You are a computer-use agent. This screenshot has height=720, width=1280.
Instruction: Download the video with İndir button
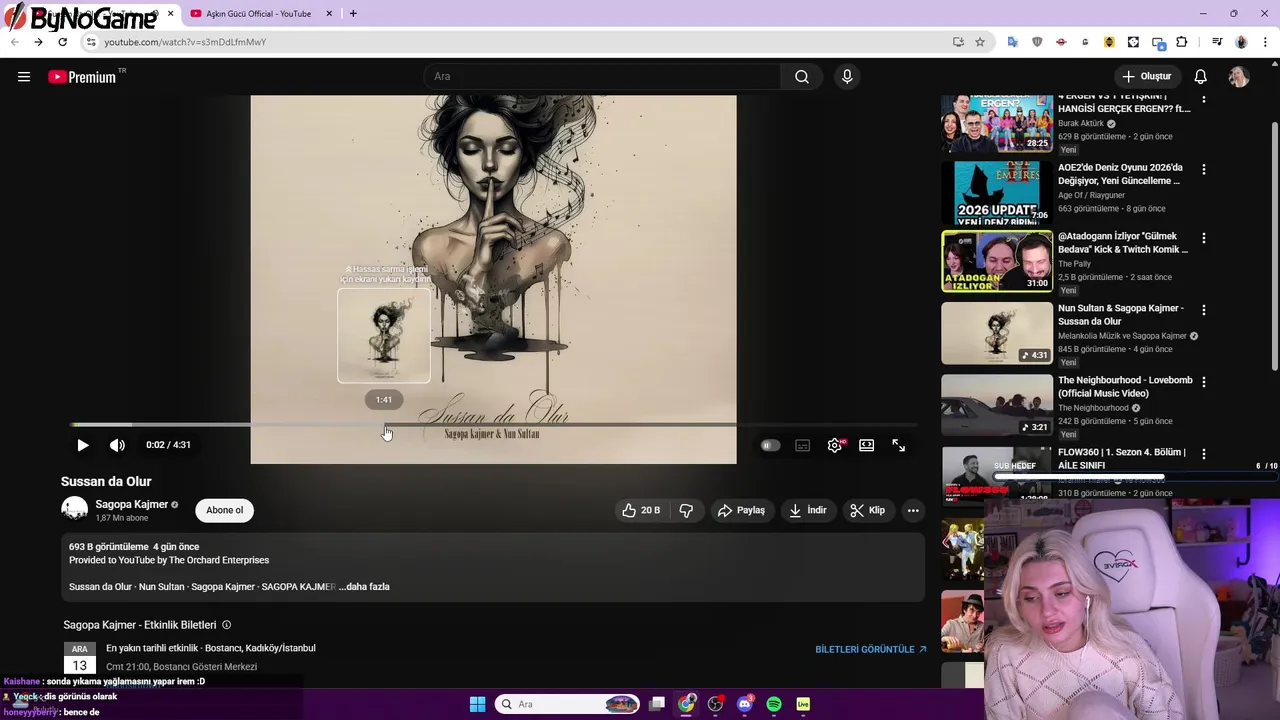pos(807,510)
